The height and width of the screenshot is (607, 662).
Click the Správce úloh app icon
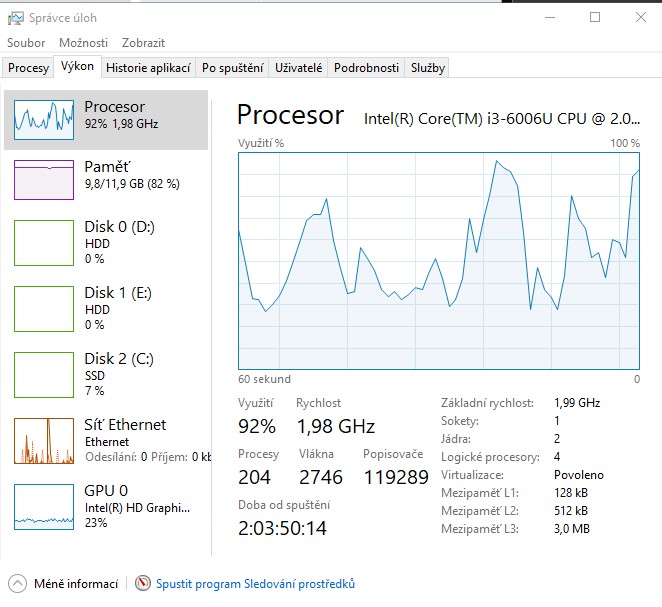coord(15,18)
